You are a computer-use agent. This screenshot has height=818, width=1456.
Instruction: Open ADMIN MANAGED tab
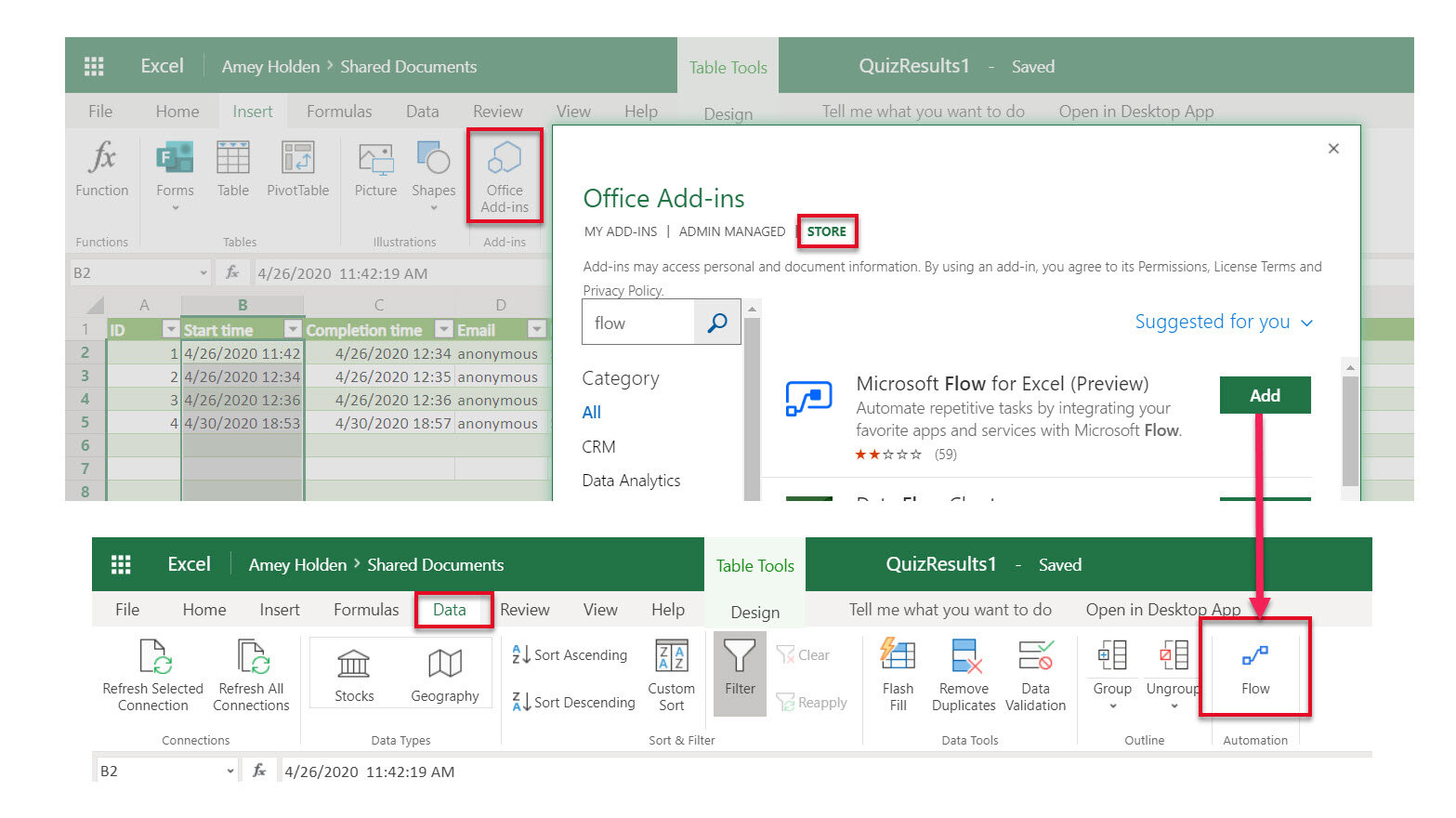(732, 231)
